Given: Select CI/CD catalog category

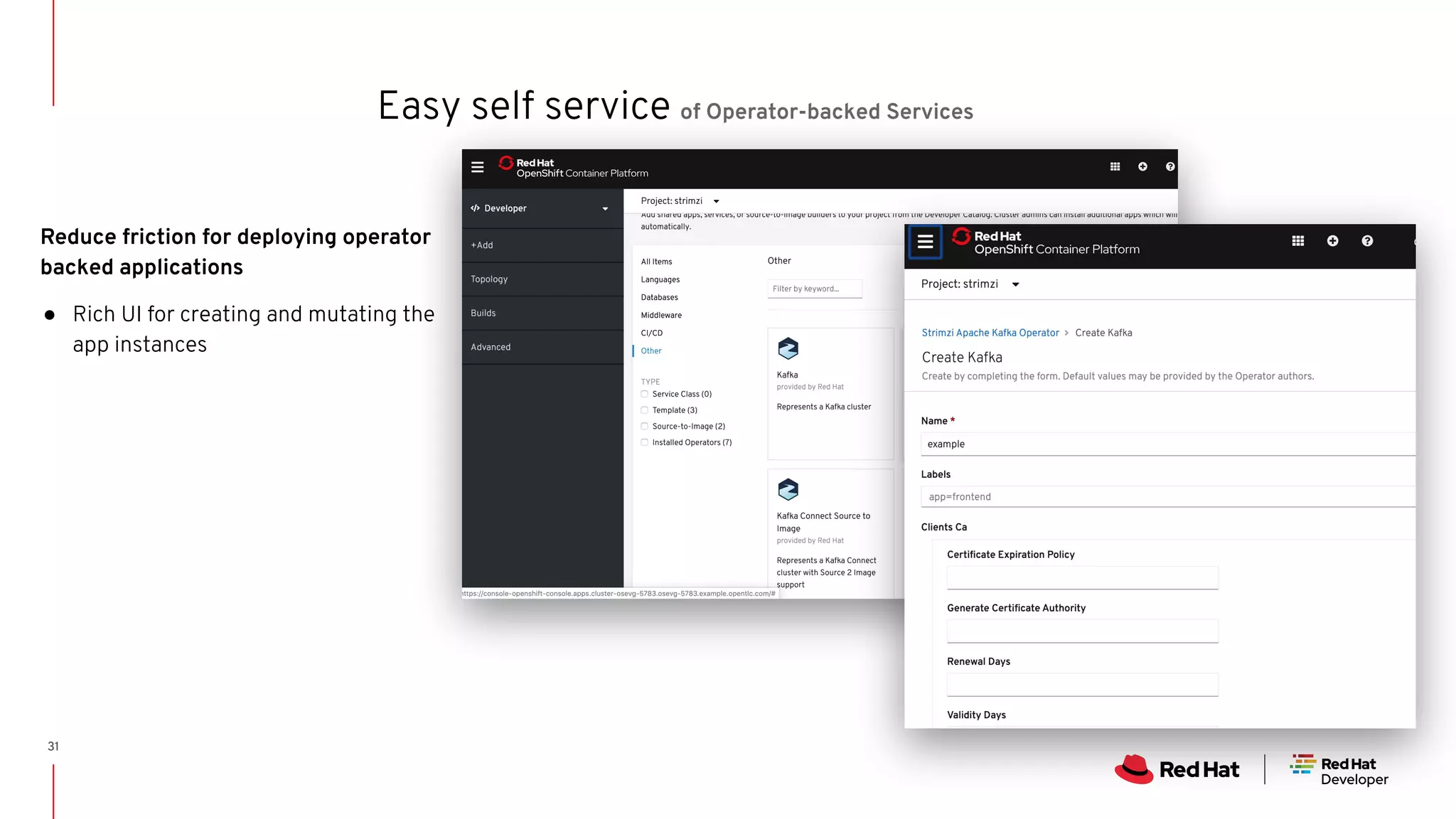Looking at the screenshot, I should 651,333.
